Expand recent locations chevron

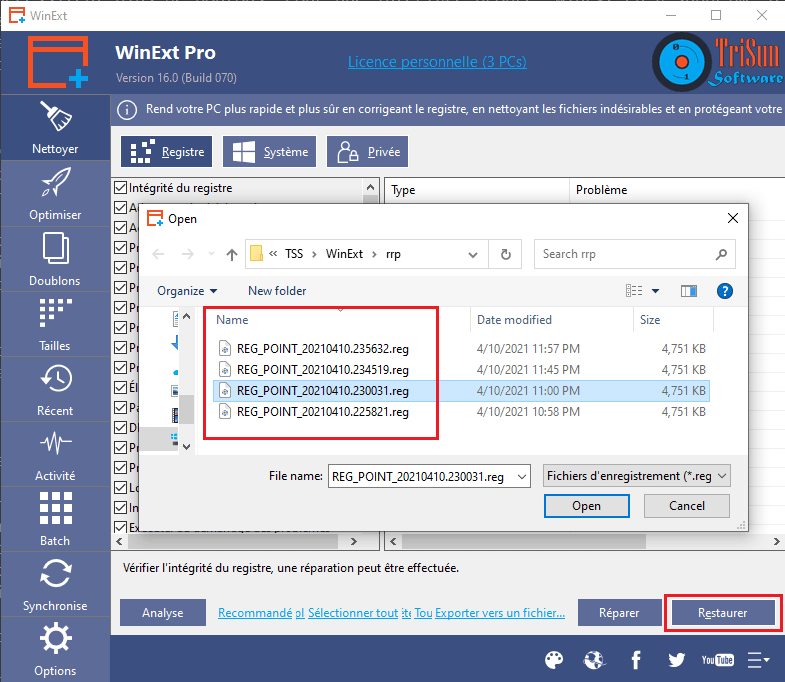[211, 254]
